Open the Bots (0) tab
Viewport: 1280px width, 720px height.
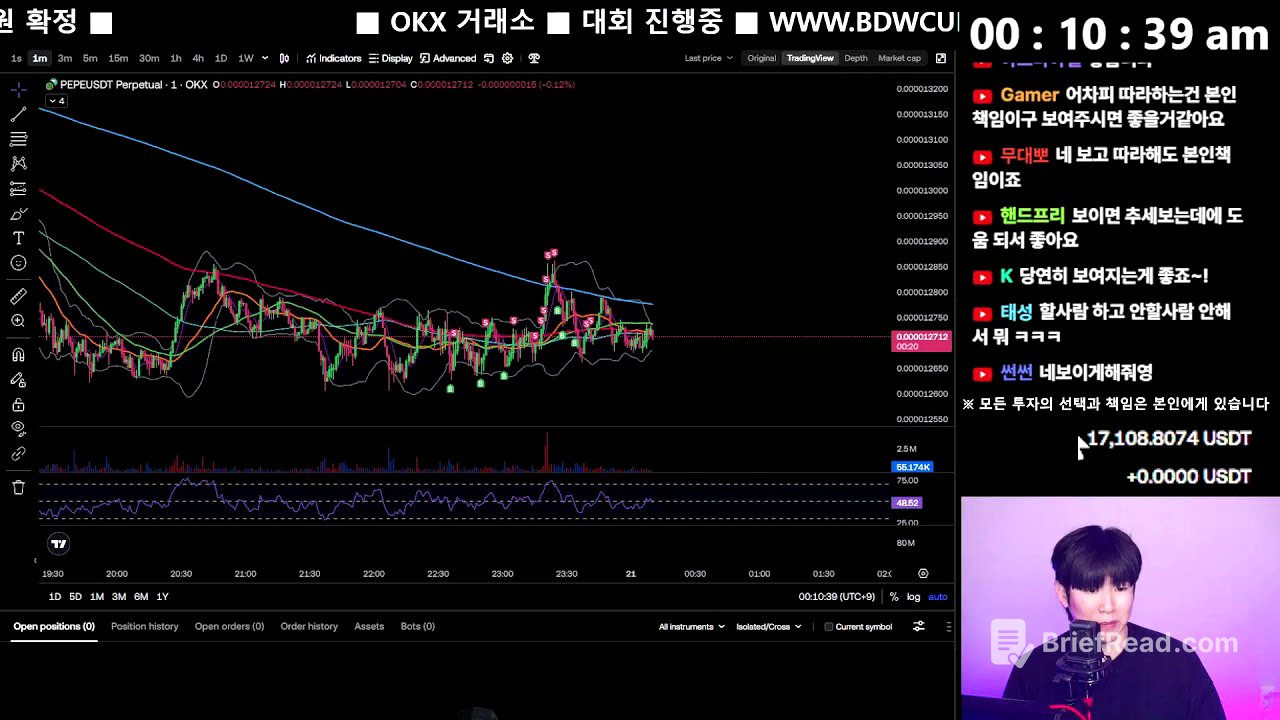(417, 627)
